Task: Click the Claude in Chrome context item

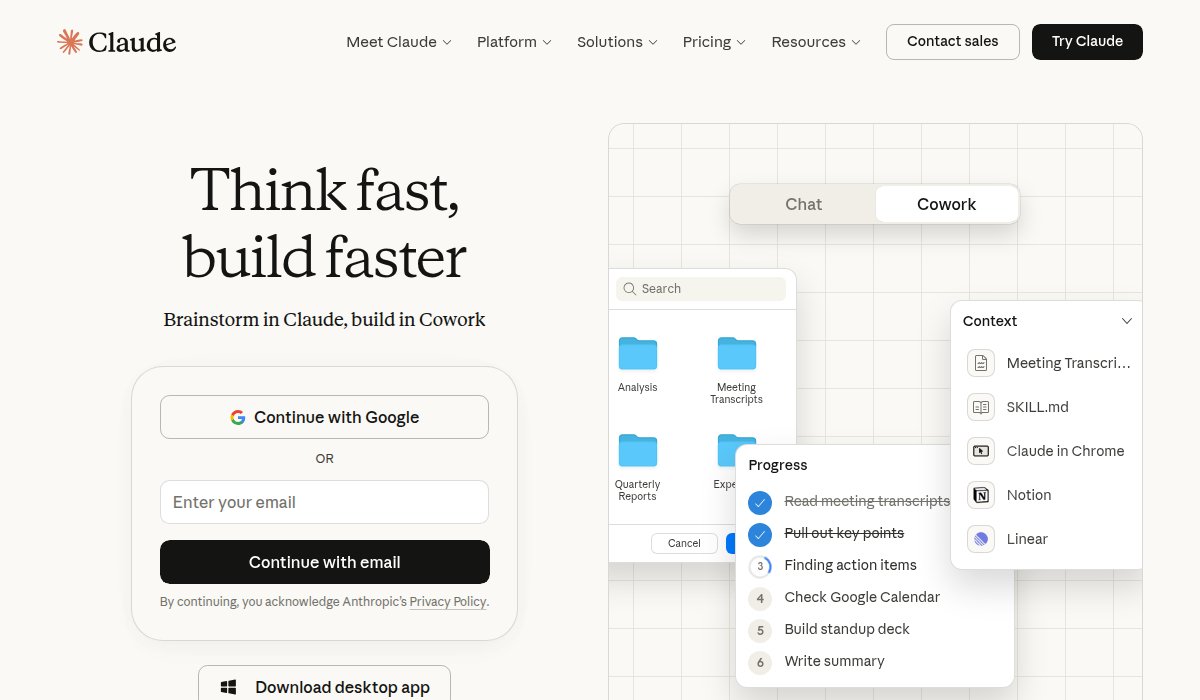Action: [1065, 451]
